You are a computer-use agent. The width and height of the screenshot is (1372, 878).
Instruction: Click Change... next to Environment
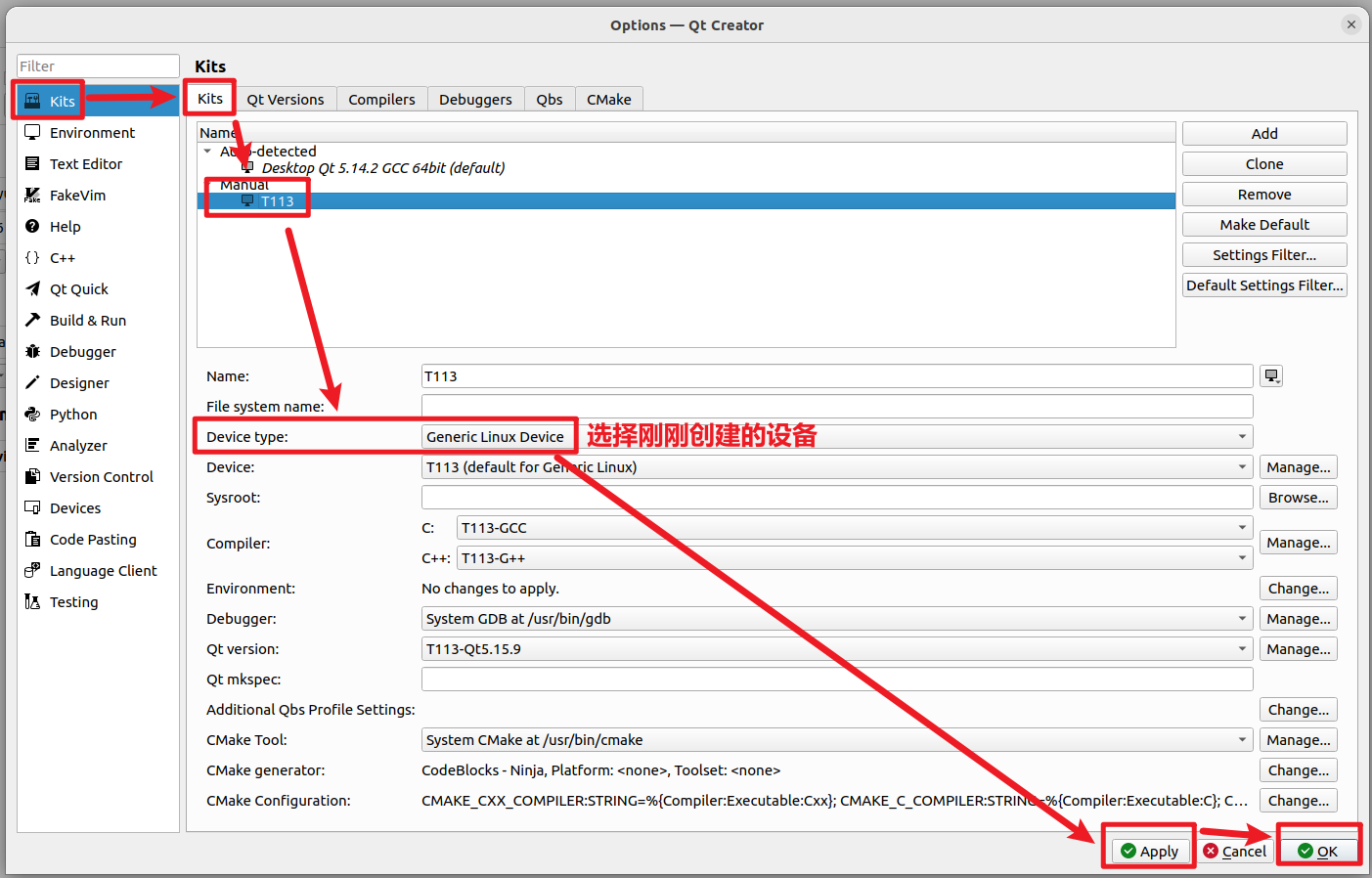coord(1299,588)
